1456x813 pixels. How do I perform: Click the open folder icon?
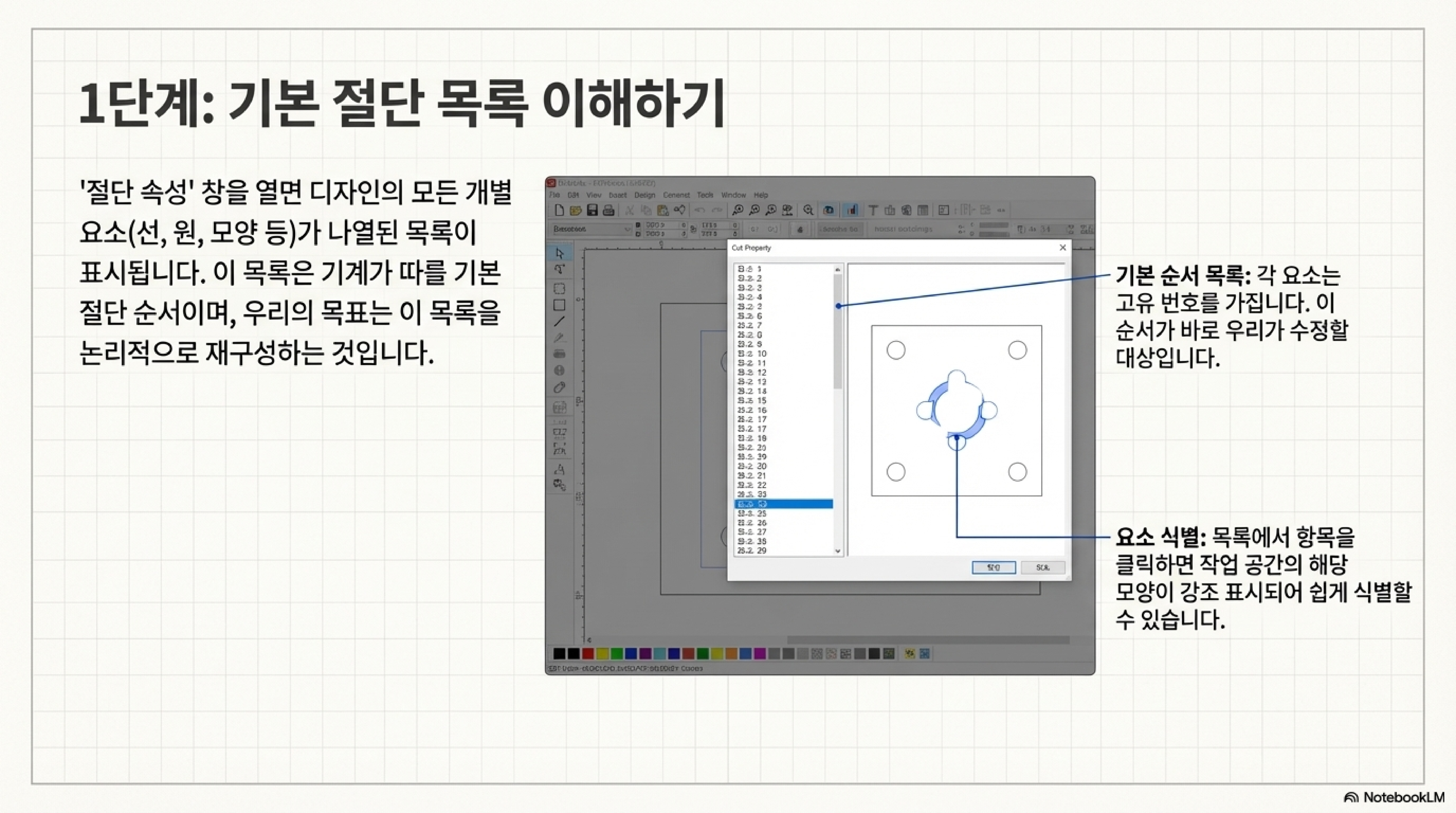point(575,210)
